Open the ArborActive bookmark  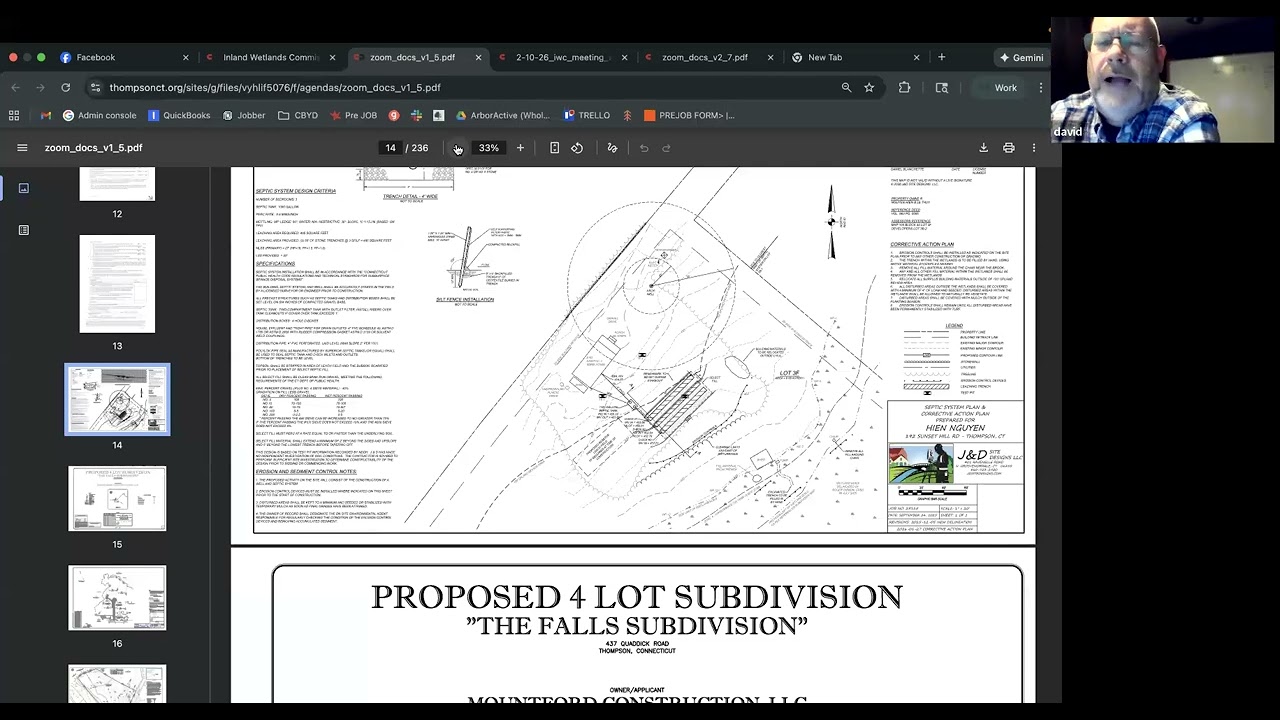pyautogui.click(x=502, y=115)
